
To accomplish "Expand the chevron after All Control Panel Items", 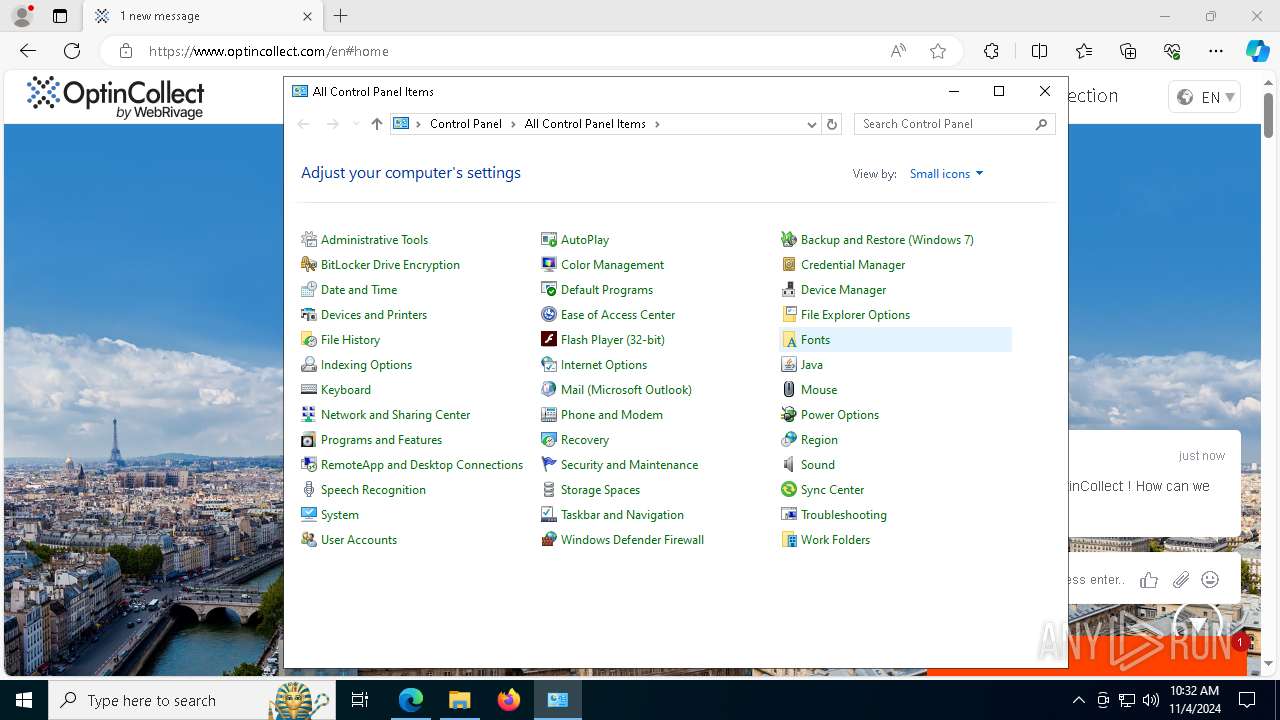I will pos(657,124).
